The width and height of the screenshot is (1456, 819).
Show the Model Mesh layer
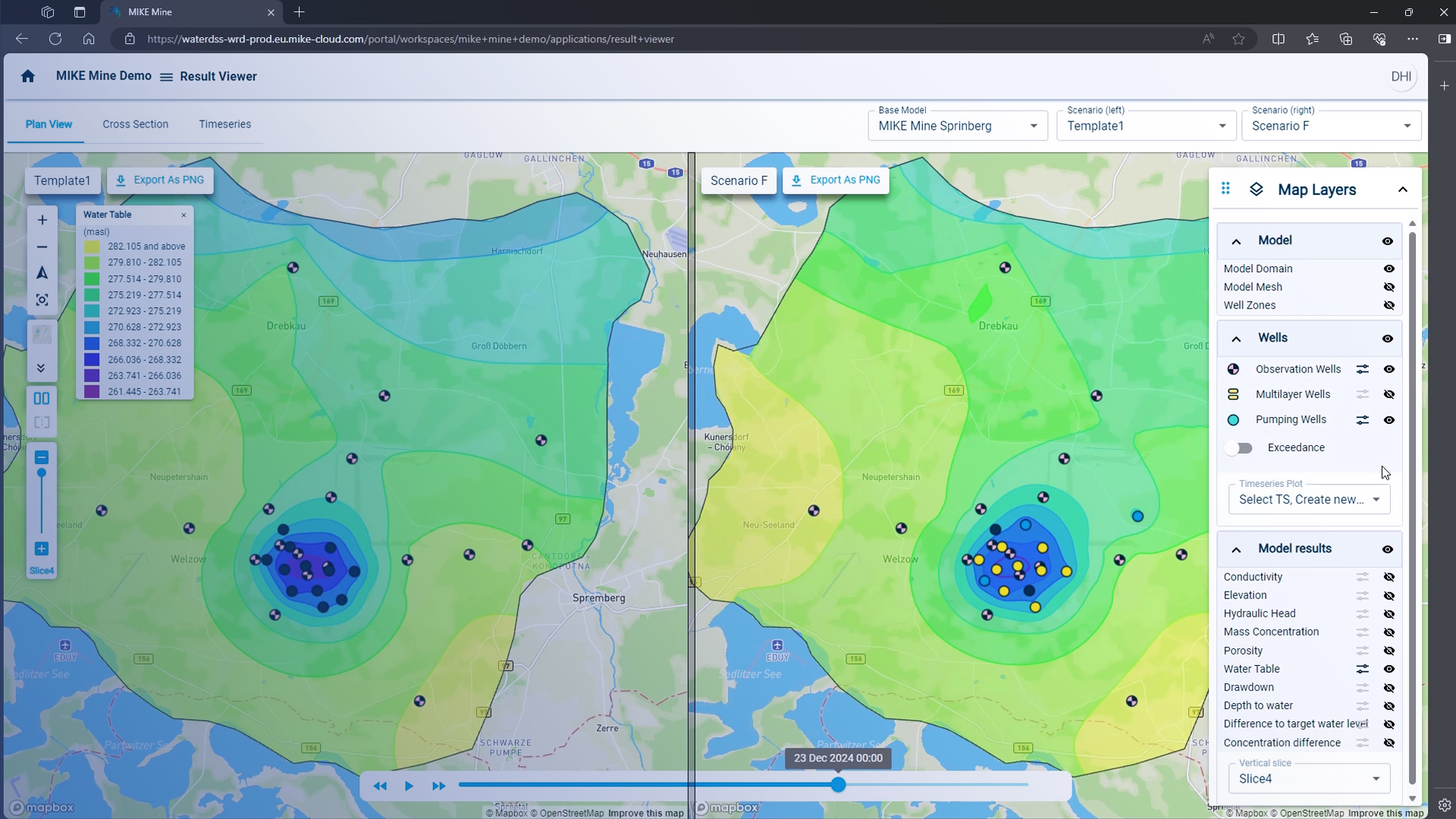(1389, 287)
